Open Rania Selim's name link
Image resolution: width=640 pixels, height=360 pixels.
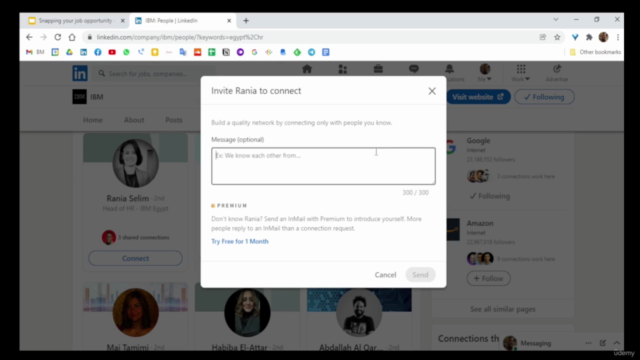[127, 198]
